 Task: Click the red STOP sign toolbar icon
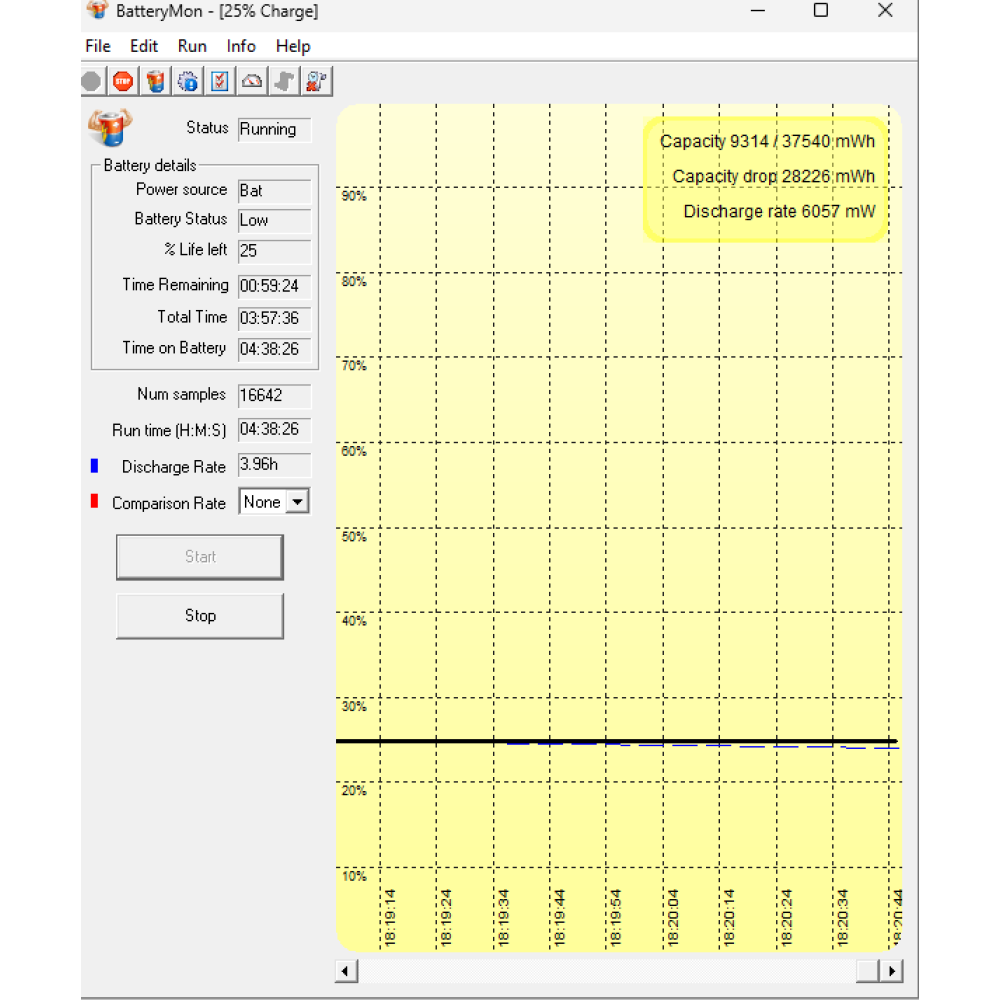pos(123,81)
